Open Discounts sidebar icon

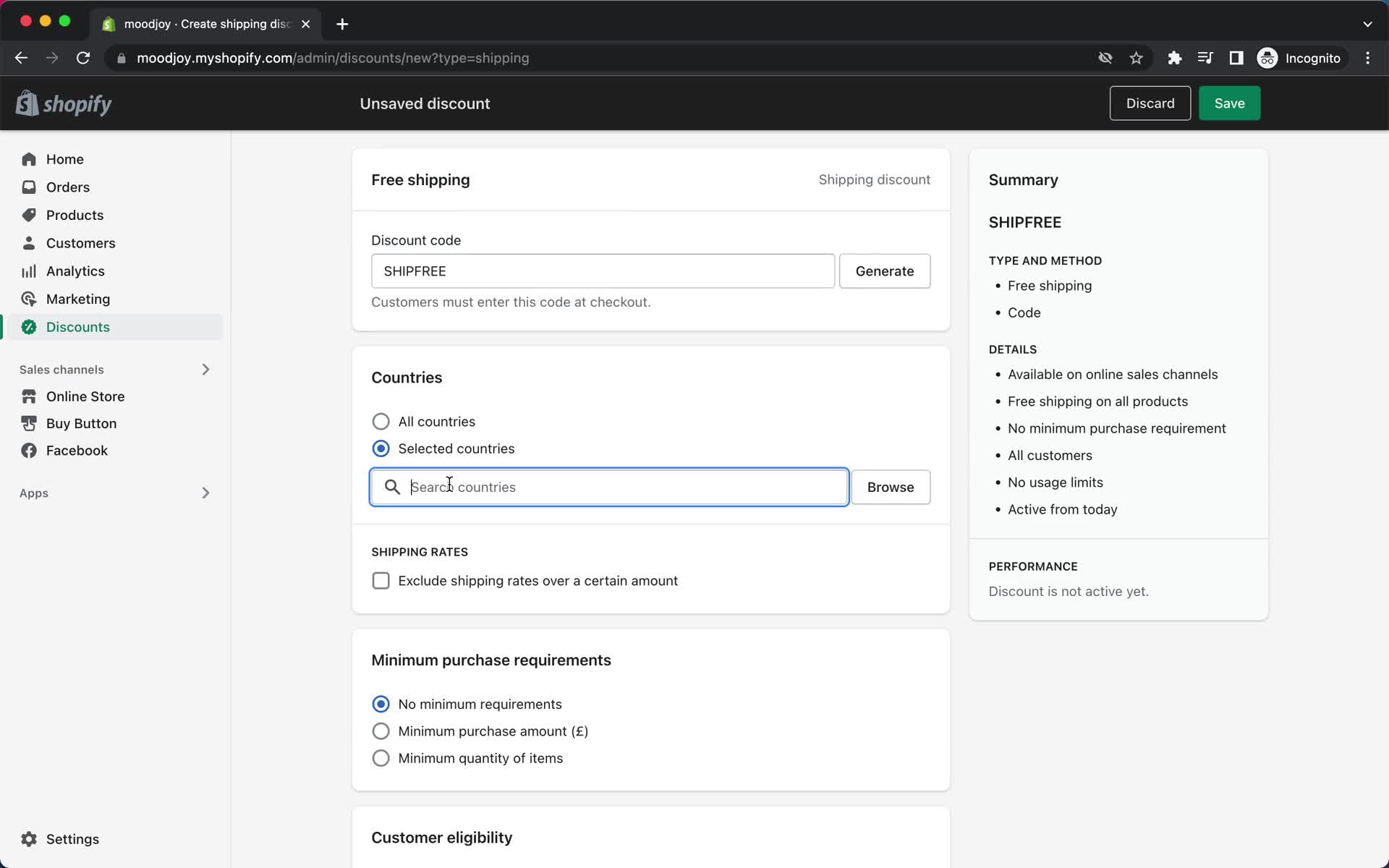tap(27, 327)
